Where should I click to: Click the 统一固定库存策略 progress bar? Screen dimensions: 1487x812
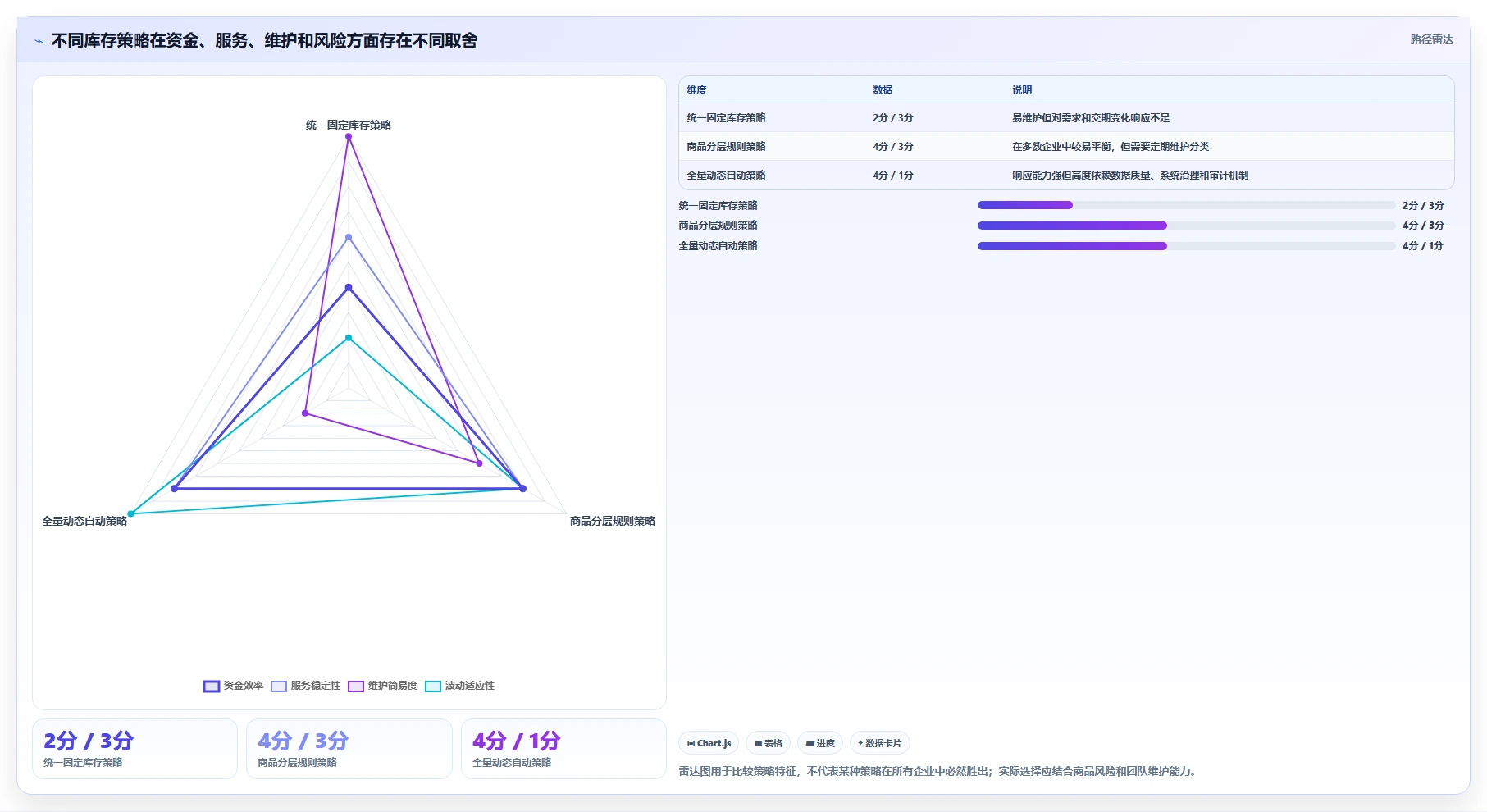1186,205
